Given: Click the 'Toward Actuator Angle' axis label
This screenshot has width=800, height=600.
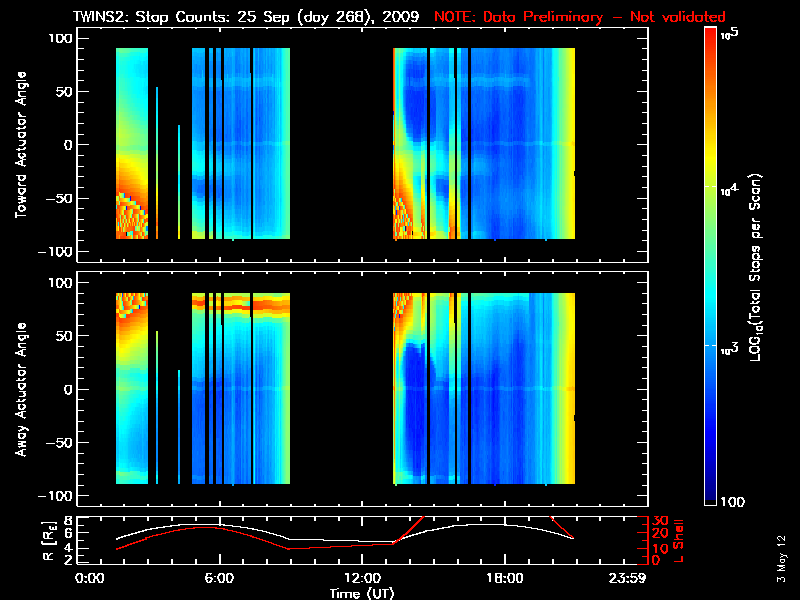Looking at the screenshot, I should coord(21,145).
